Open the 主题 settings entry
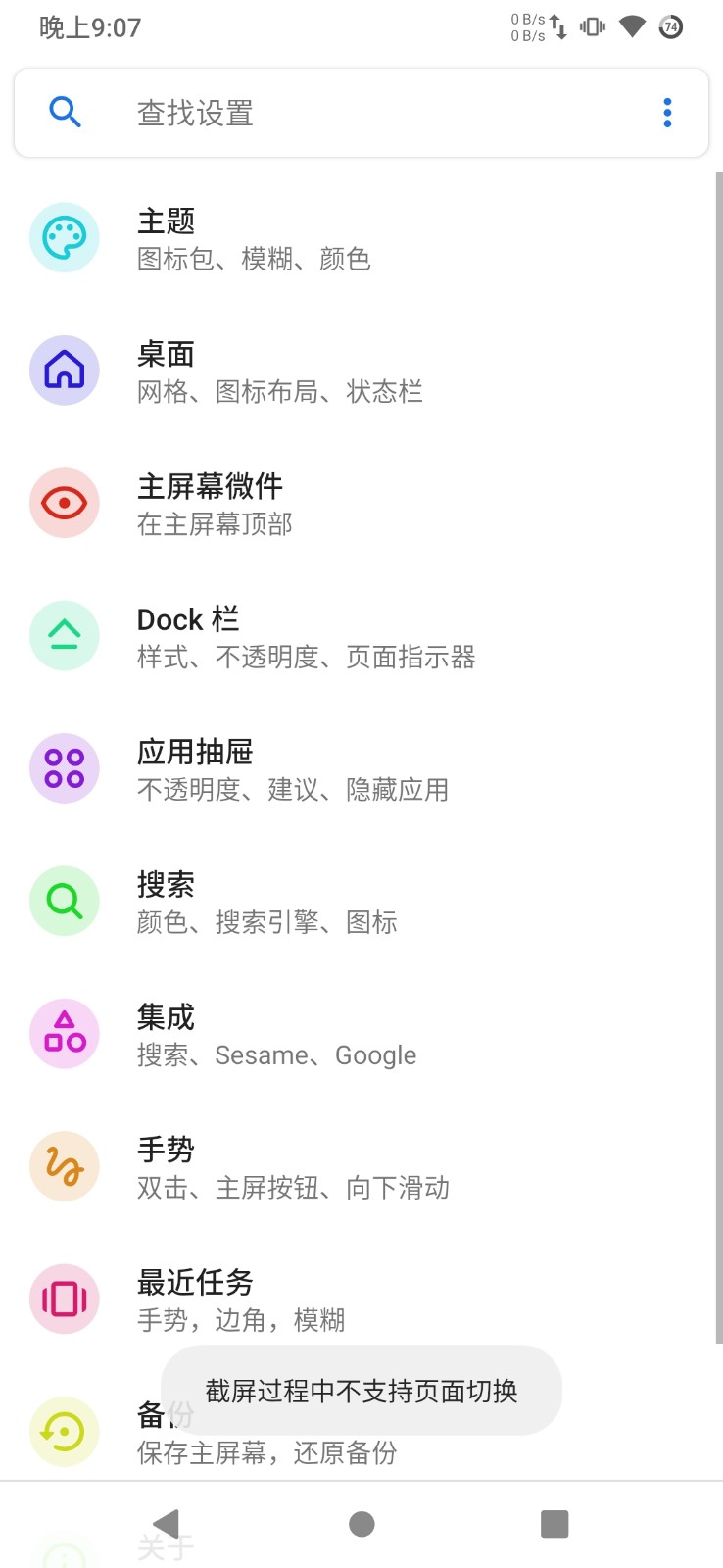This screenshot has height=1568, width=723. click(361, 238)
